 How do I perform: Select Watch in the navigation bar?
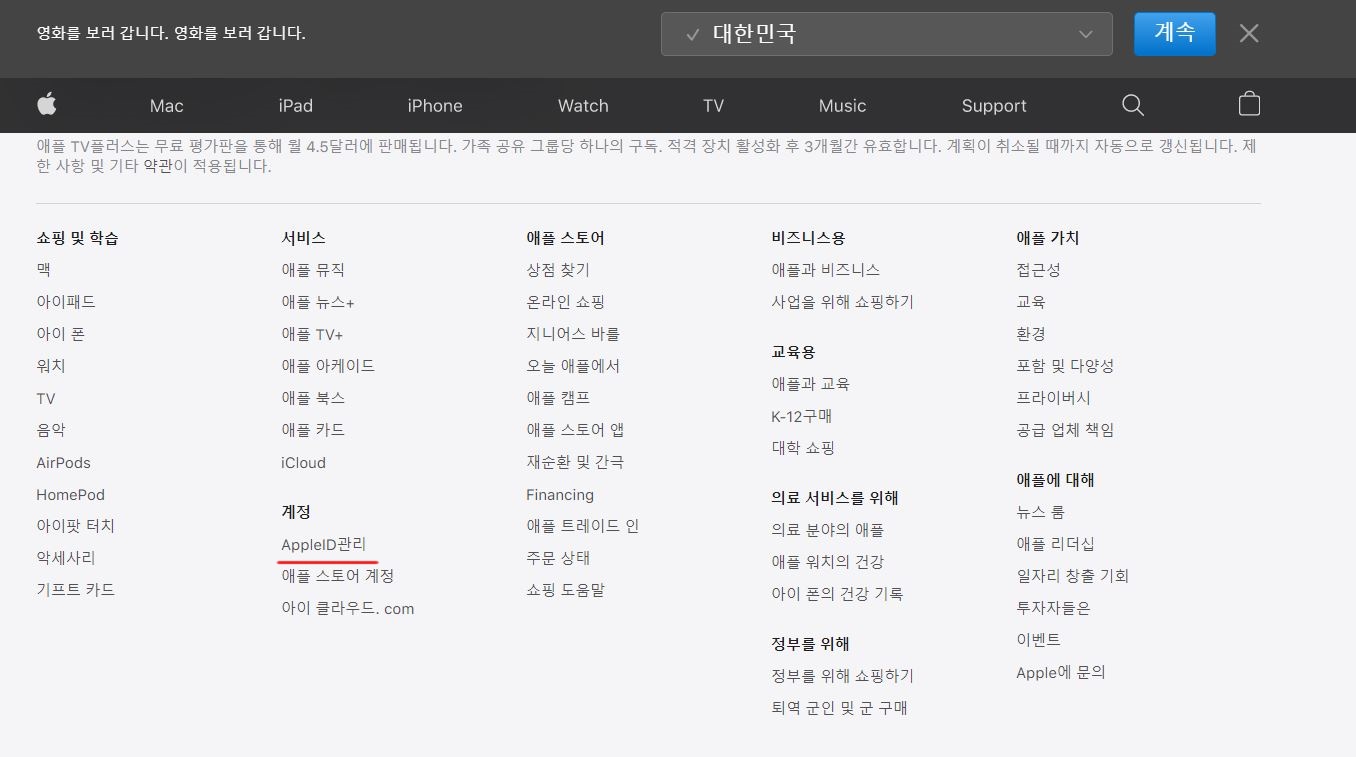(x=583, y=106)
